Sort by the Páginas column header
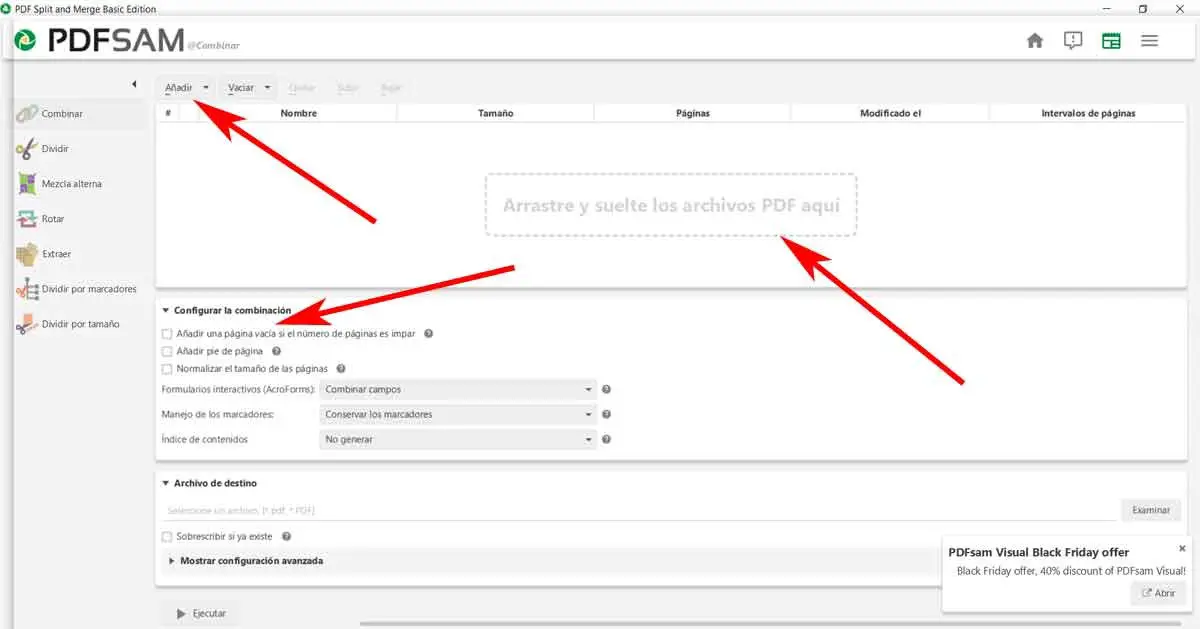 [x=692, y=113]
